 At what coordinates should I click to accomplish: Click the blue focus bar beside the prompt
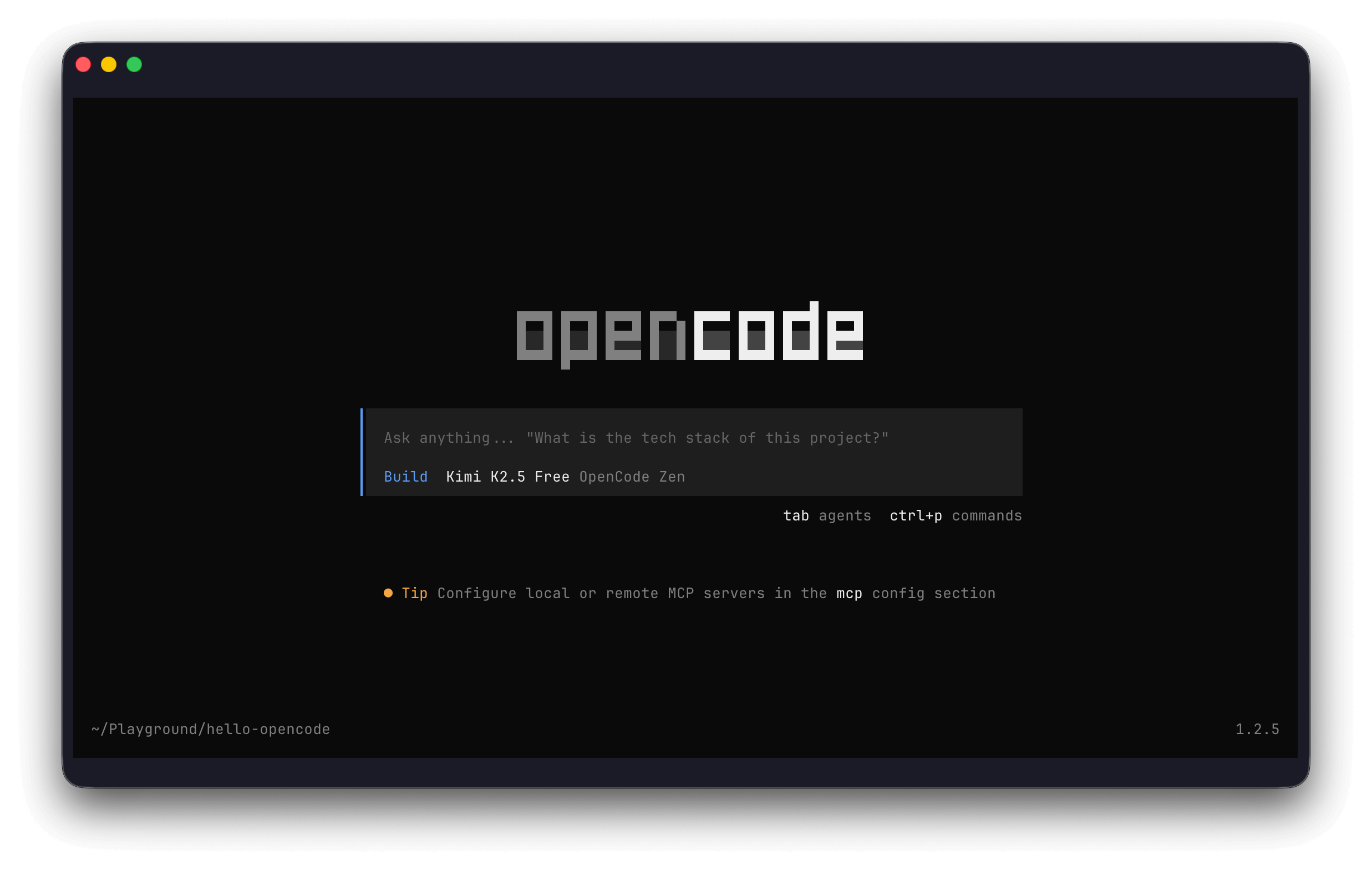click(x=363, y=452)
